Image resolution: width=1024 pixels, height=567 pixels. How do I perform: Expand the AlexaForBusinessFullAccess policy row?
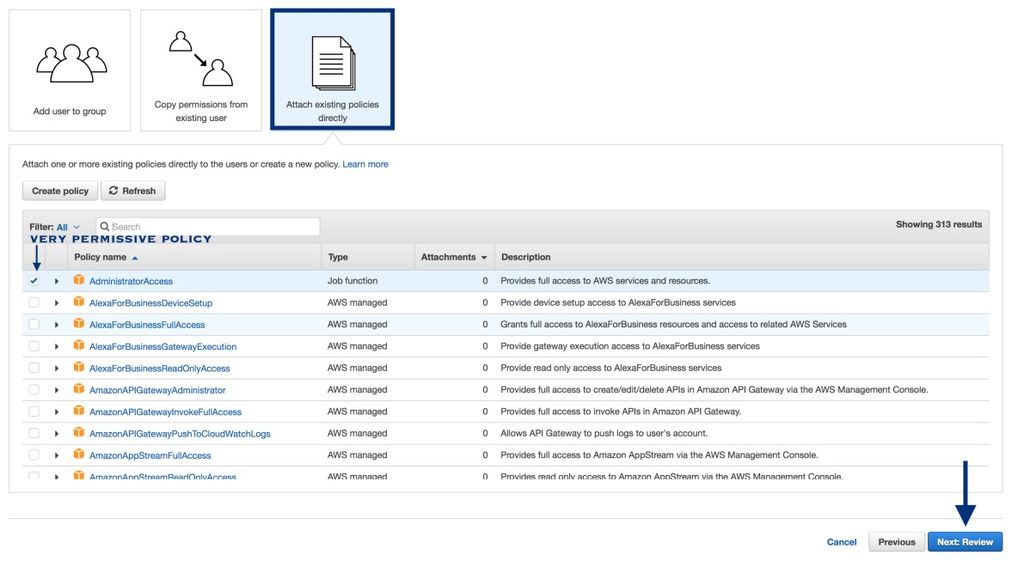pyautogui.click(x=57, y=325)
